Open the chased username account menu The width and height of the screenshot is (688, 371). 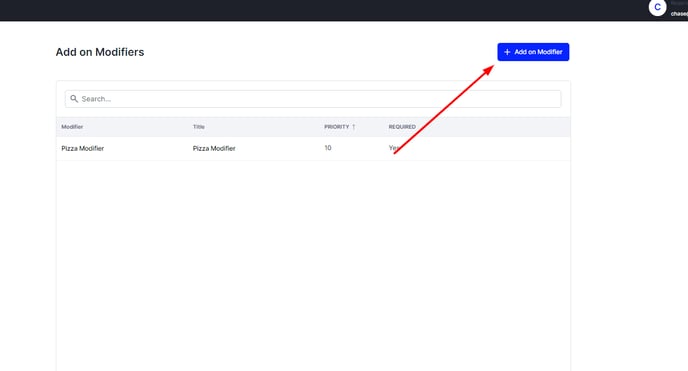[x=679, y=14]
